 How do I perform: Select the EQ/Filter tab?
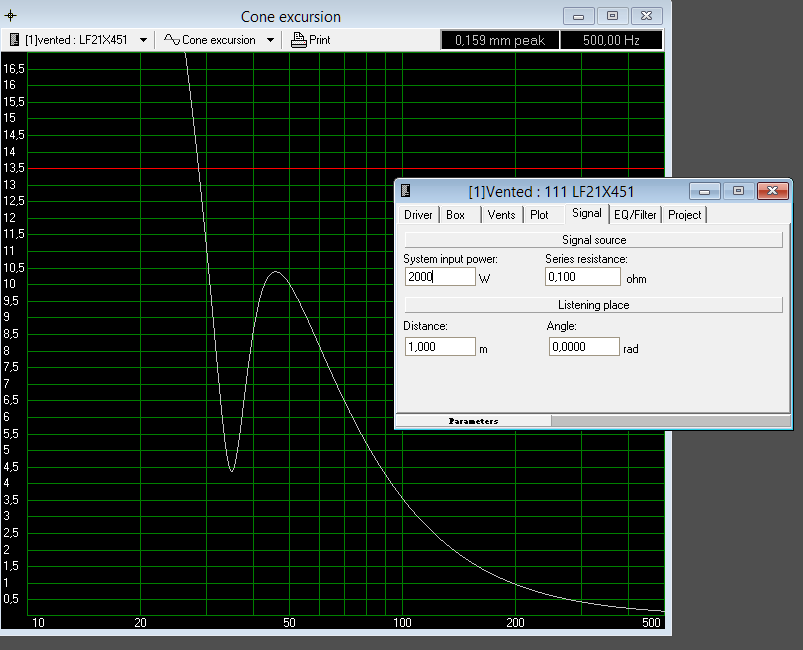pos(635,215)
